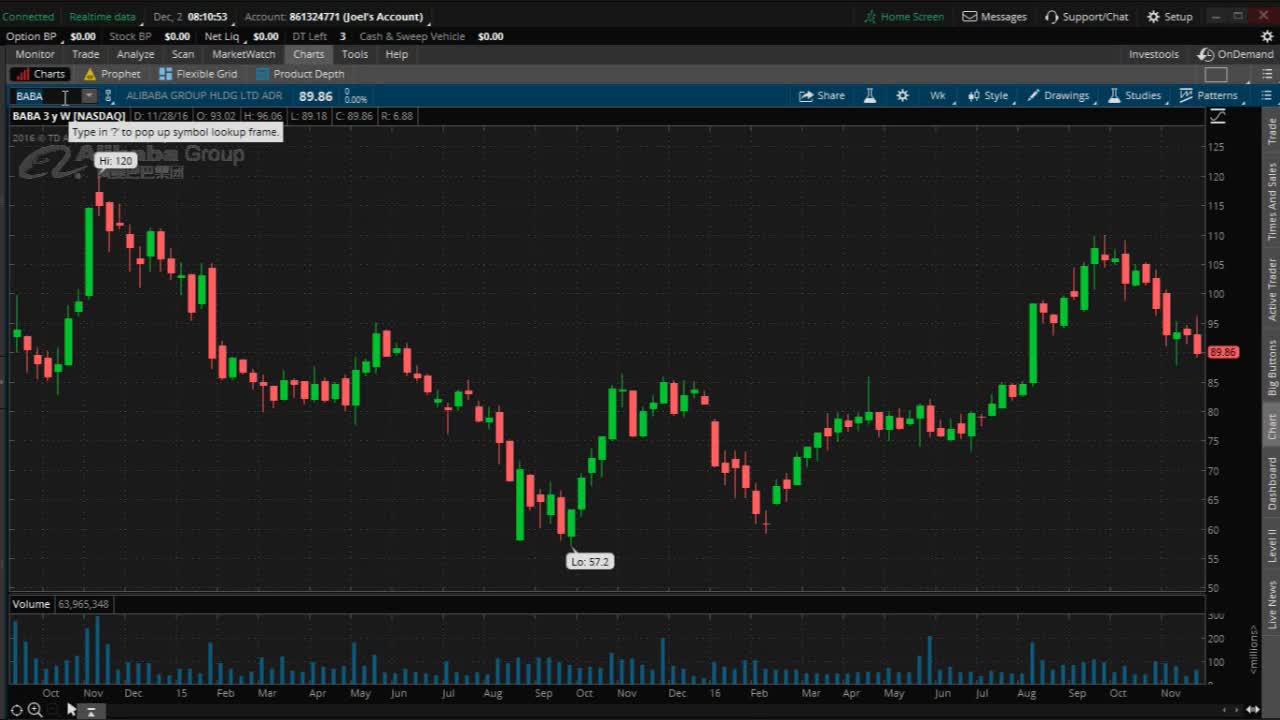
Task: Click Realtime data status
Action: point(103,17)
